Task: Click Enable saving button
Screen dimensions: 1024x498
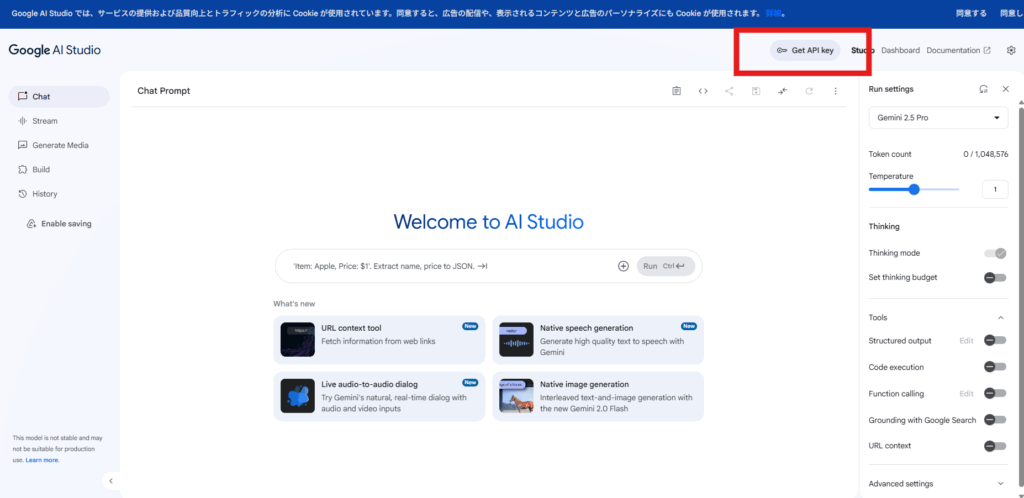Action: pyautogui.click(x=59, y=223)
